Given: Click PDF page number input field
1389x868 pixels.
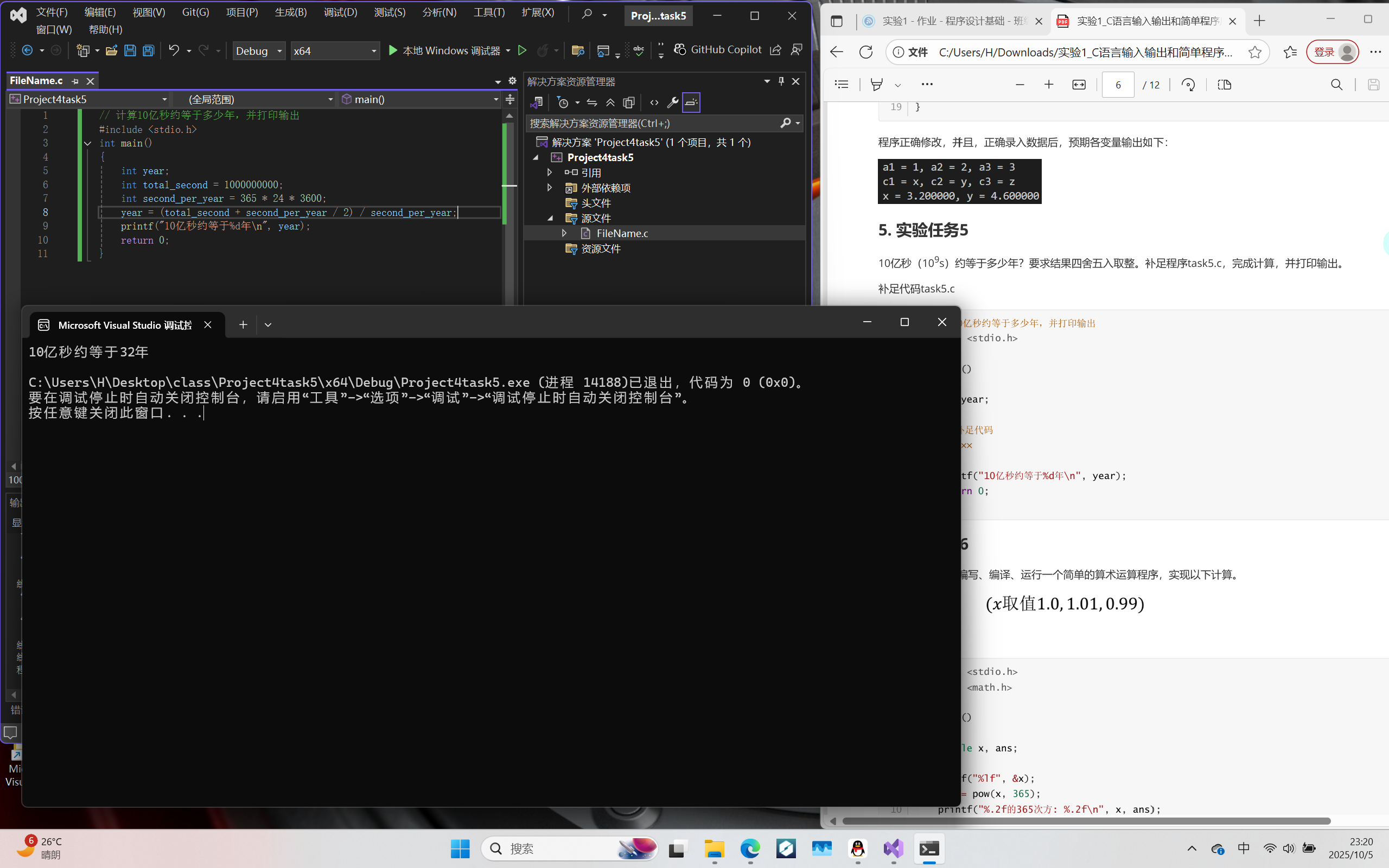Looking at the screenshot, I should (x=1118, y=85).
